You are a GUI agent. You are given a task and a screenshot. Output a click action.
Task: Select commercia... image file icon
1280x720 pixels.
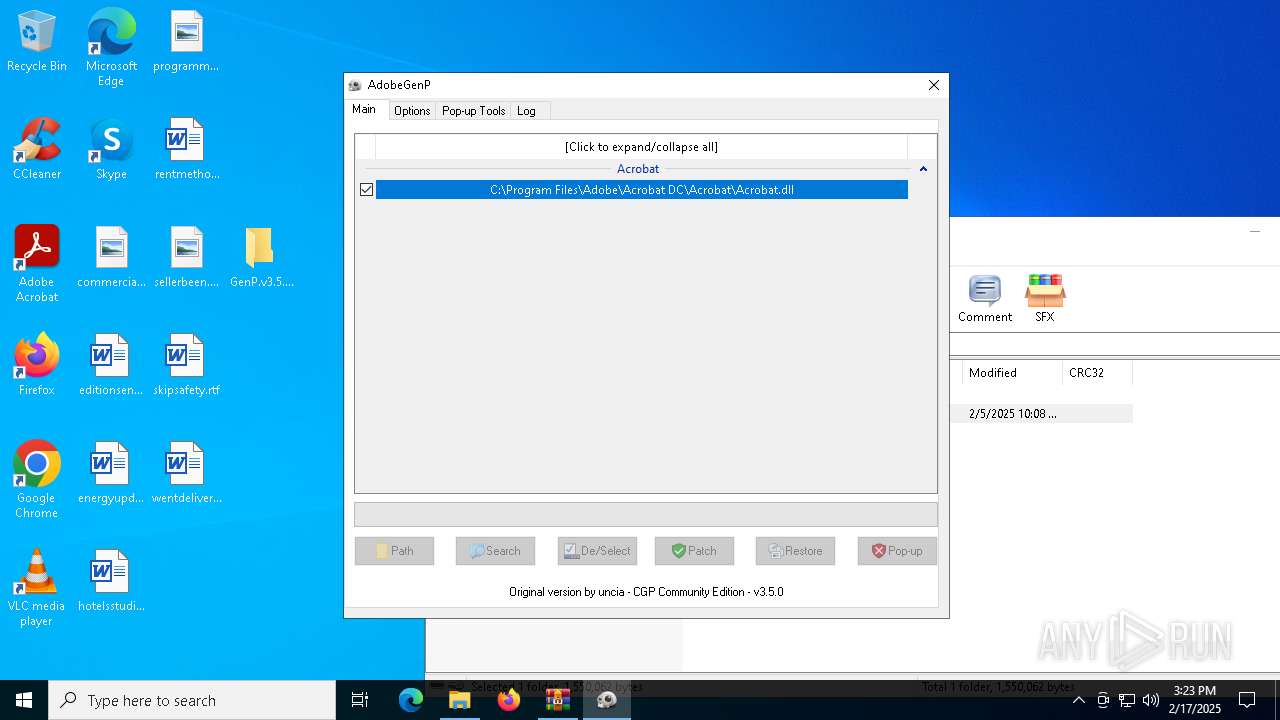[111, 258]
